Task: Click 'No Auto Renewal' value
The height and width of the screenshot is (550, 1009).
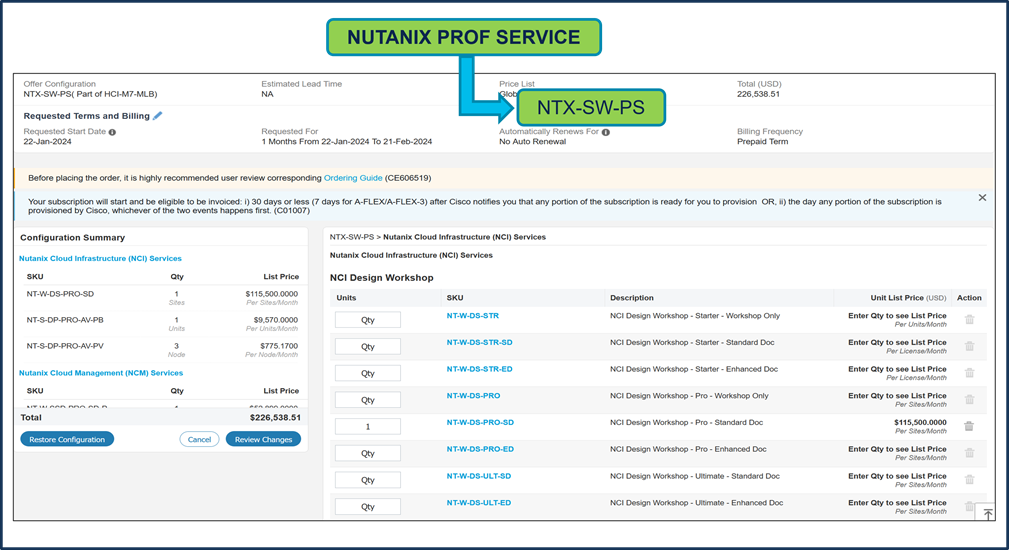Action: pos(532,142)
